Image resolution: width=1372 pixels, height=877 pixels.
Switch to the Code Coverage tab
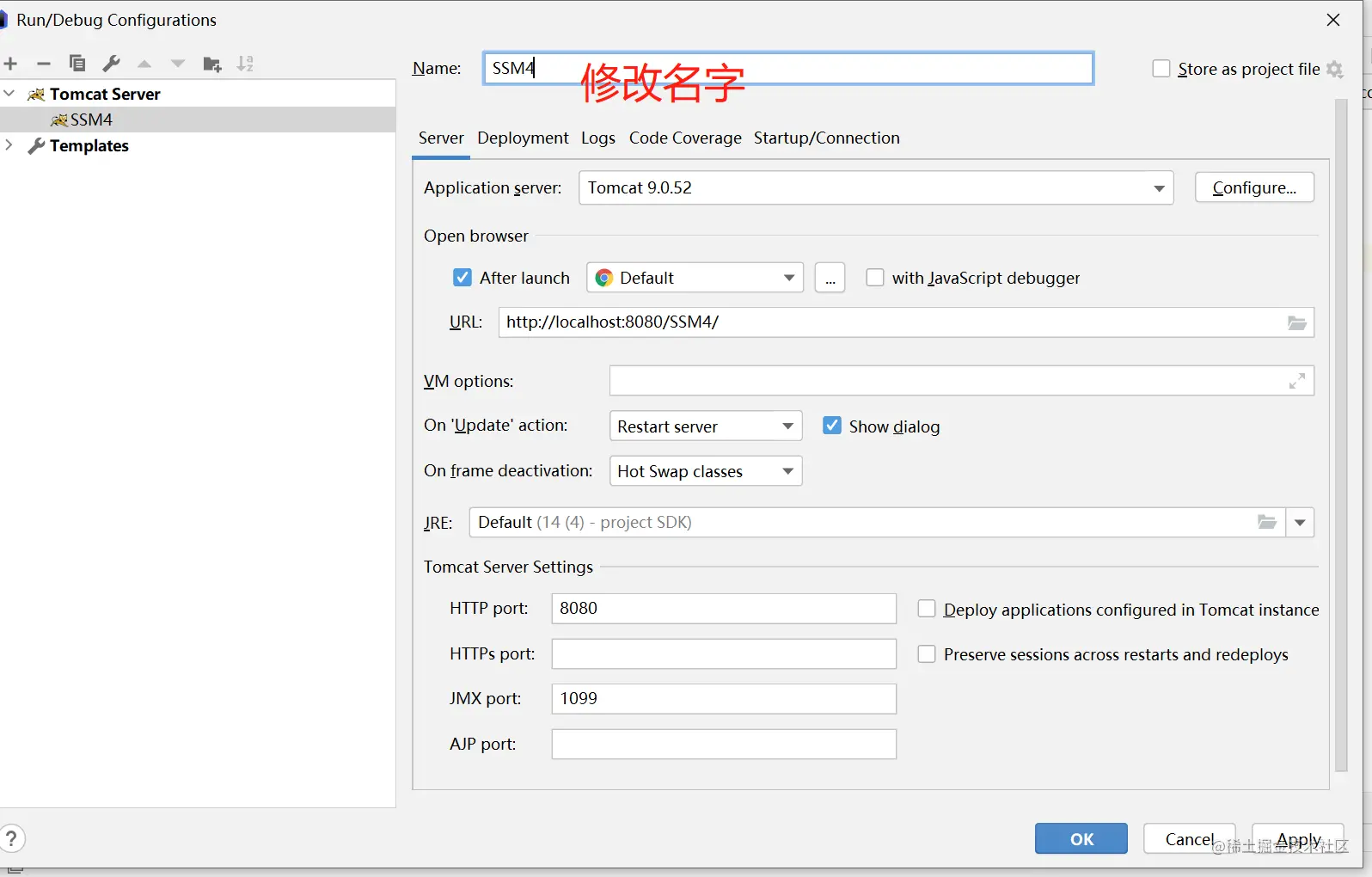pos(685,138)
